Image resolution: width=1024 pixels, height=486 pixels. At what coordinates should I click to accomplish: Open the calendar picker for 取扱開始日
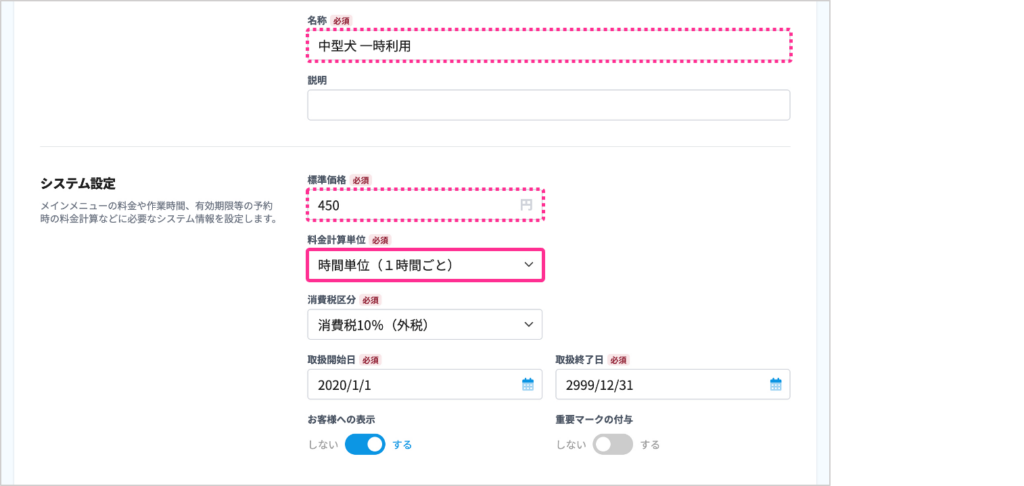(527, 384)
